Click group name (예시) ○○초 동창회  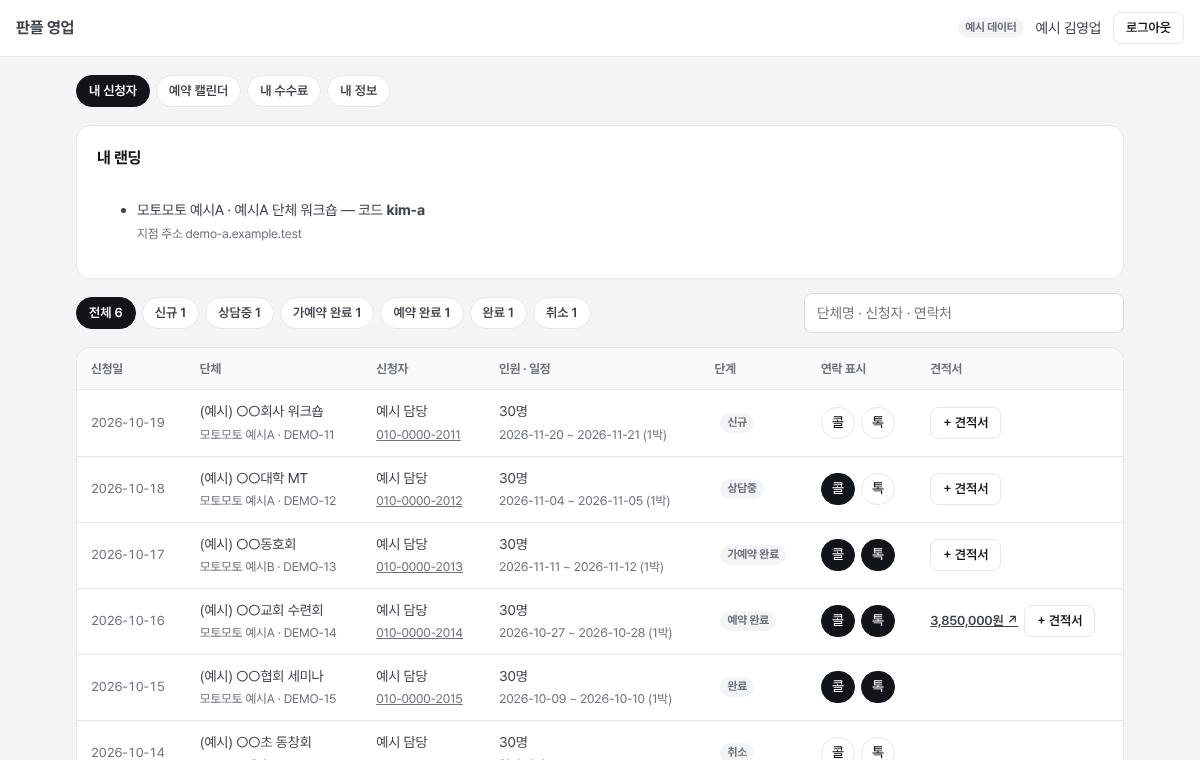point(256,741)
